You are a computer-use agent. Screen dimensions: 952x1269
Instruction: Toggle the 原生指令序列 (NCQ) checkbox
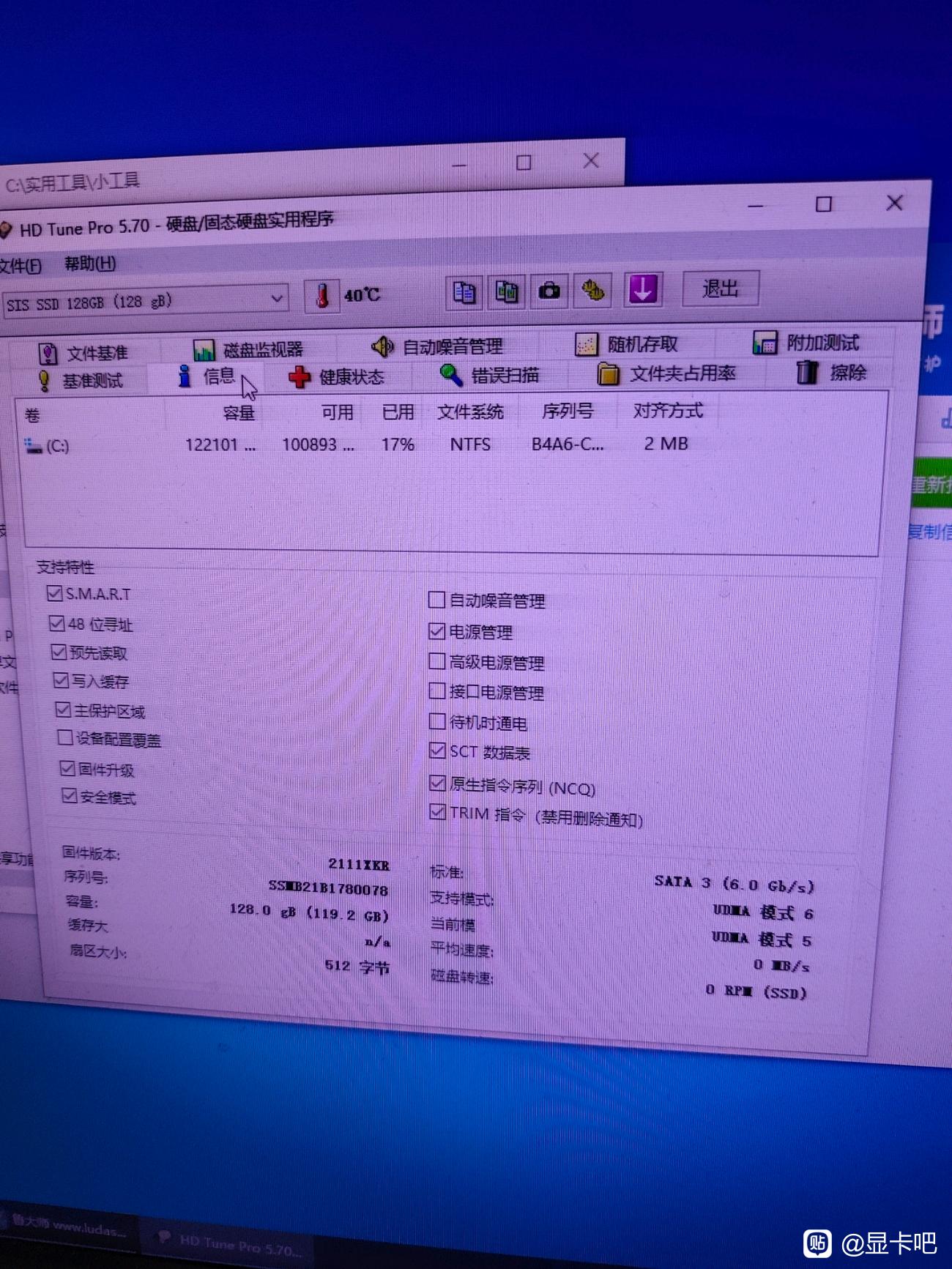[x=437, y=784]
